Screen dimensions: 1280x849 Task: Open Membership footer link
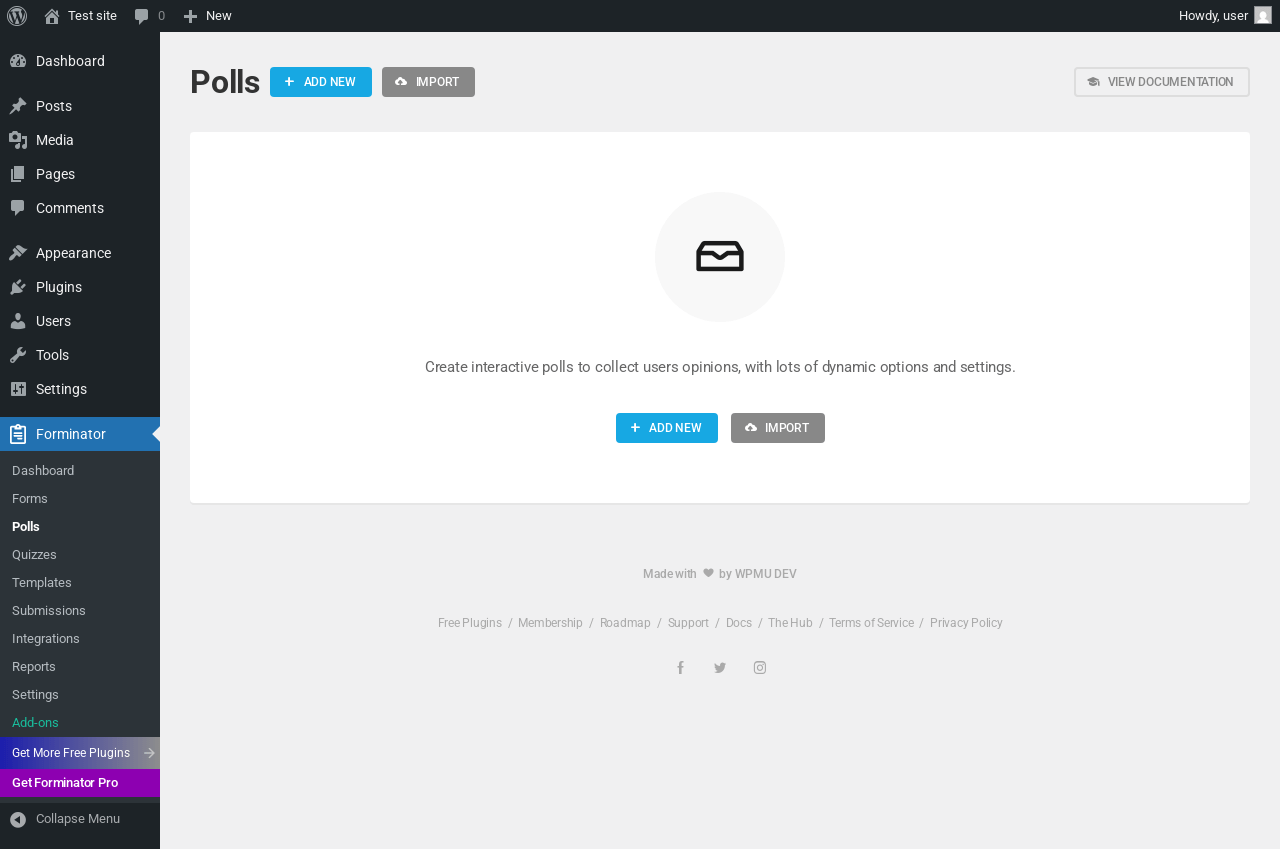[550, 623]
